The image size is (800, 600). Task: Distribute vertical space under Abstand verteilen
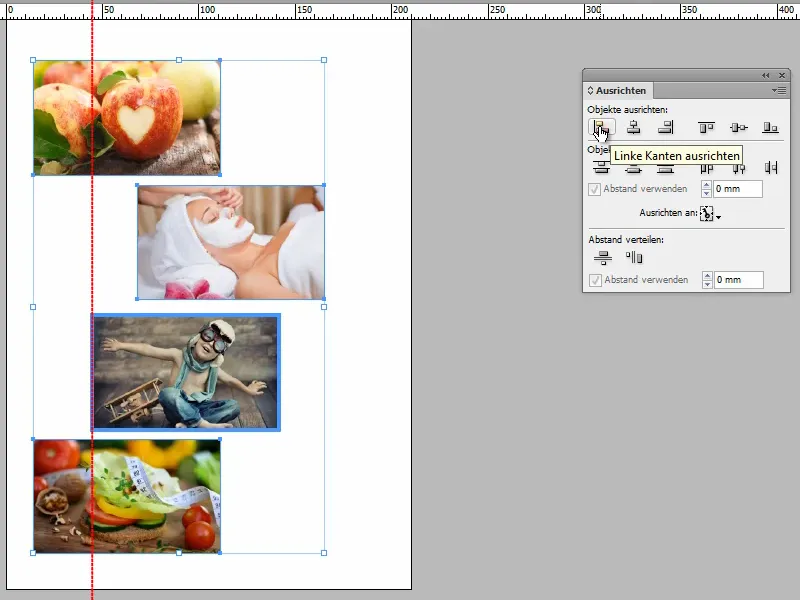pos(600,256)
